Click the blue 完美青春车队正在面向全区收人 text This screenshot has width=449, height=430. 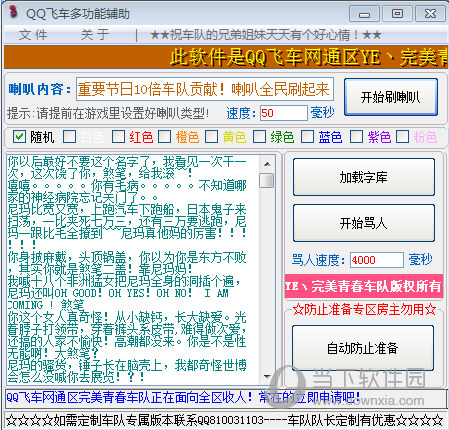click(183, 397)
